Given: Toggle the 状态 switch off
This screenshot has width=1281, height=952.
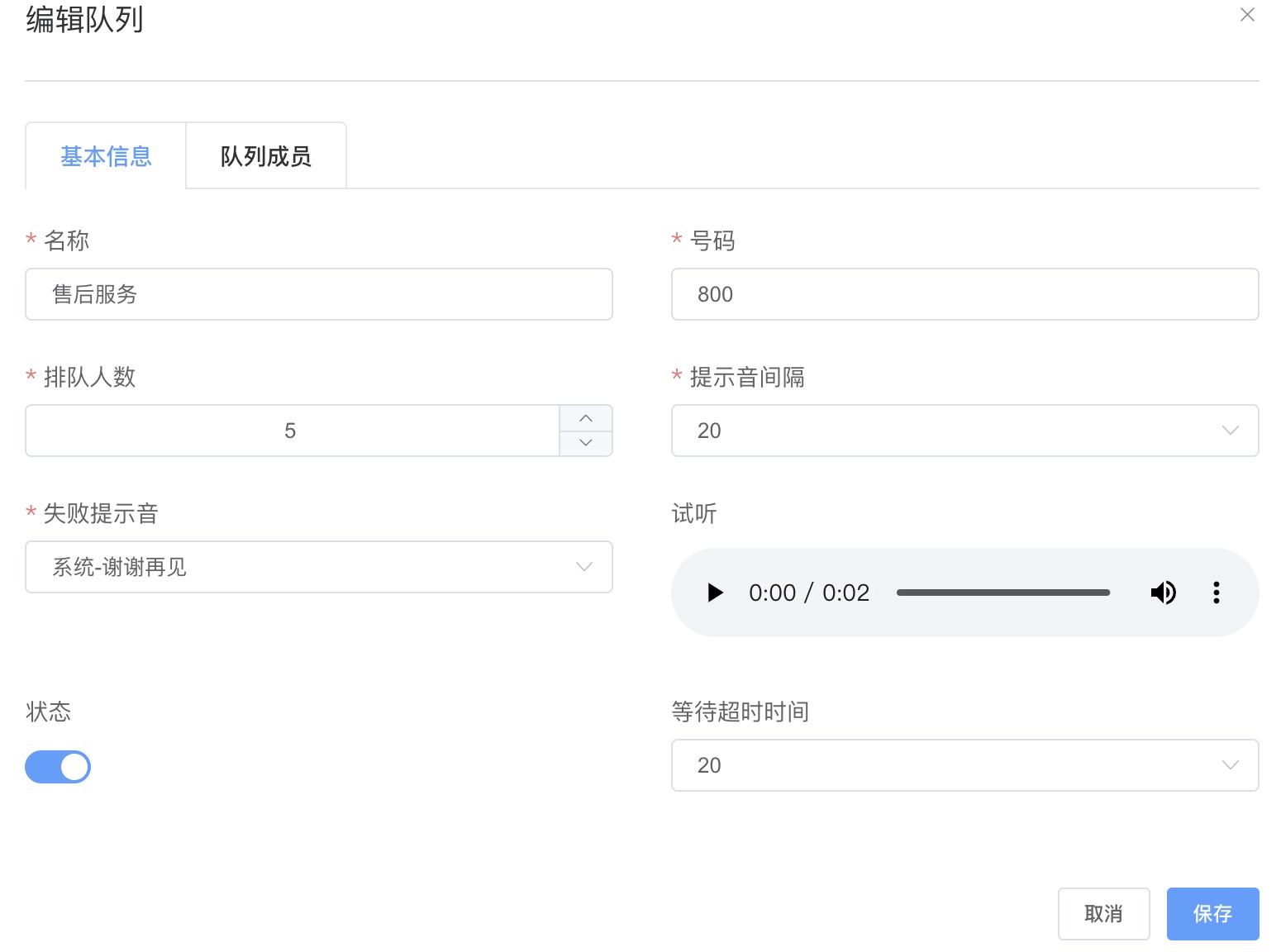Looking at the screenshot, I should point(58,767).
